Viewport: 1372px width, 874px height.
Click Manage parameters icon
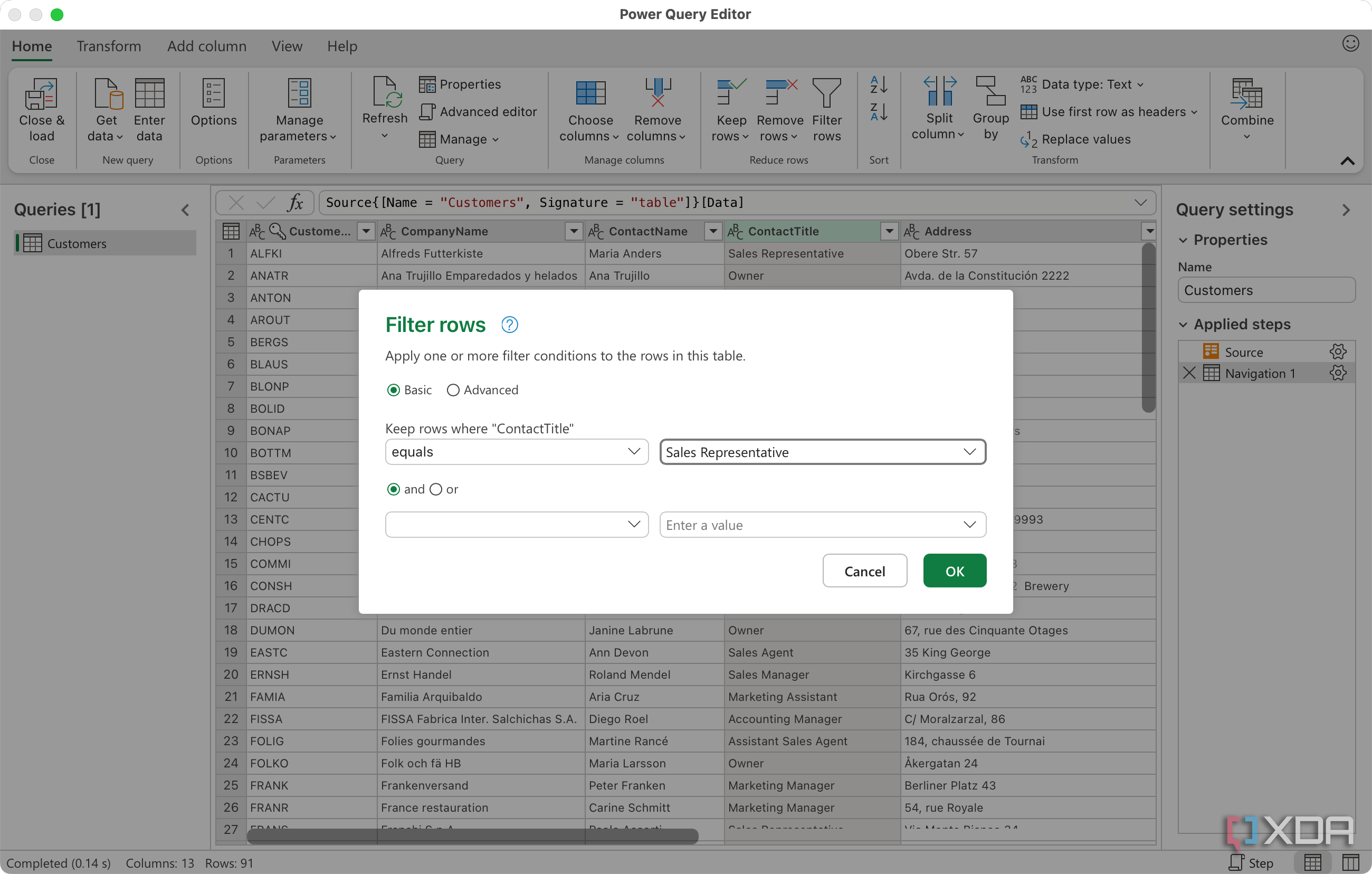pyautogui.click(x=300, y=93)
